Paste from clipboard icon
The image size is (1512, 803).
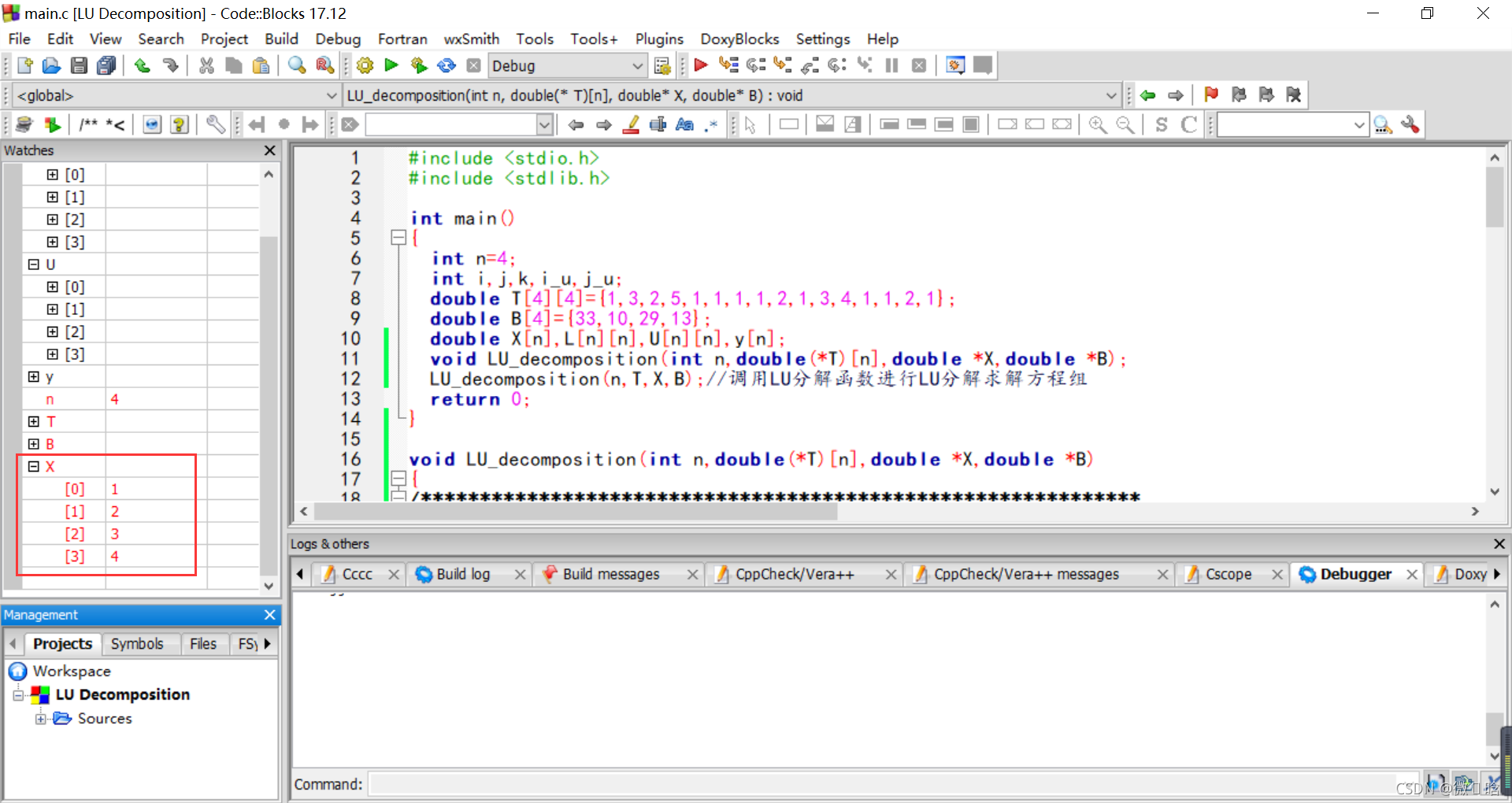coord(261,65)
